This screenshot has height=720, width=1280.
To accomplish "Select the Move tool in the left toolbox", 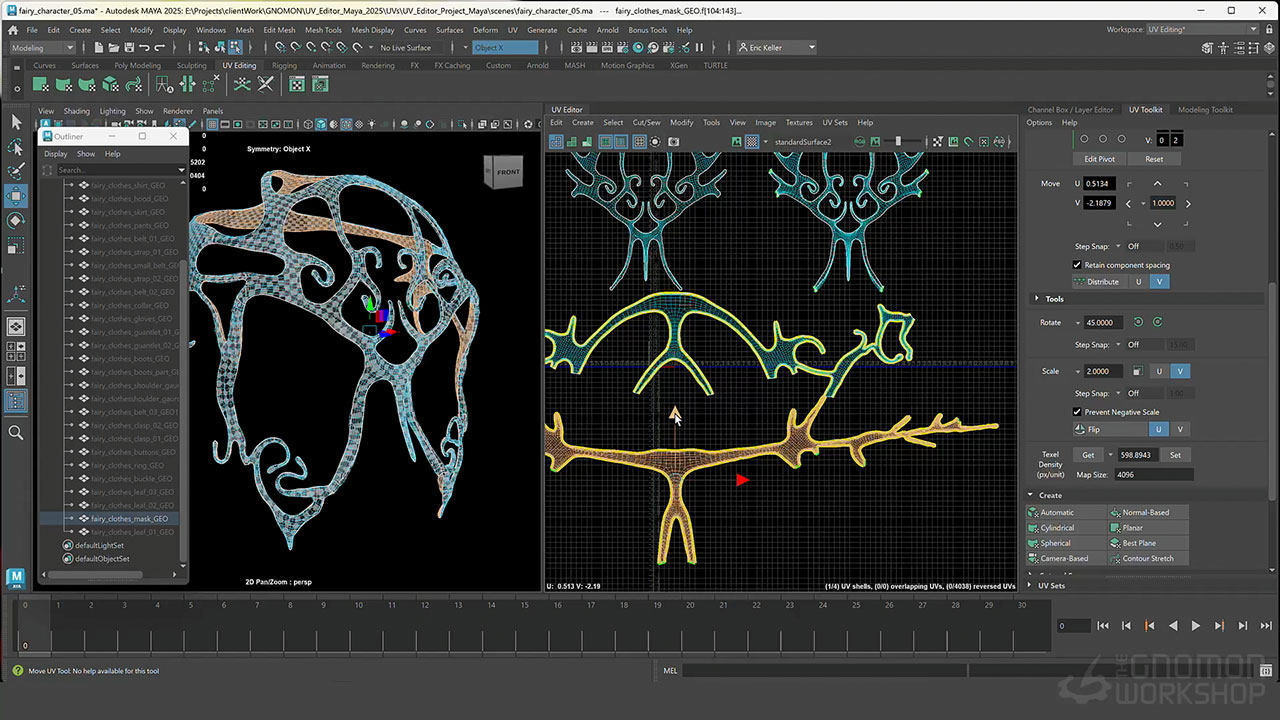I will pos(16,195).
